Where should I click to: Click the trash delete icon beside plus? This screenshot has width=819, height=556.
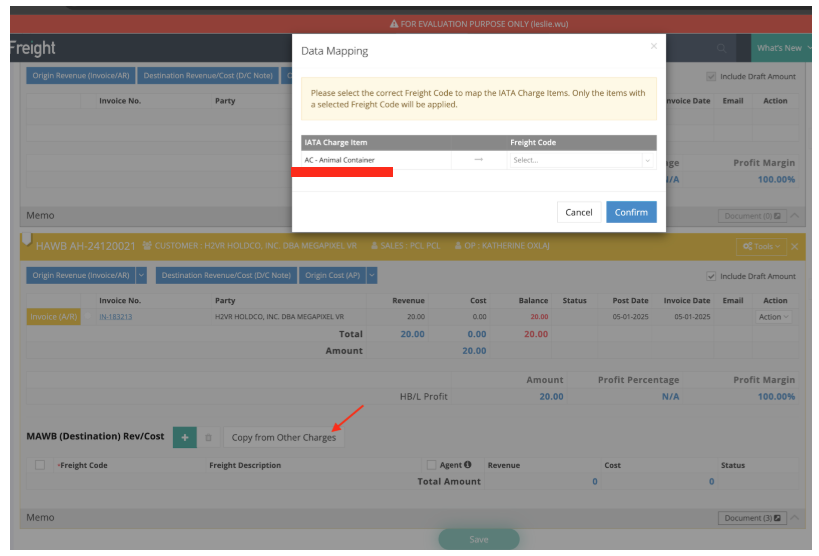209,437
